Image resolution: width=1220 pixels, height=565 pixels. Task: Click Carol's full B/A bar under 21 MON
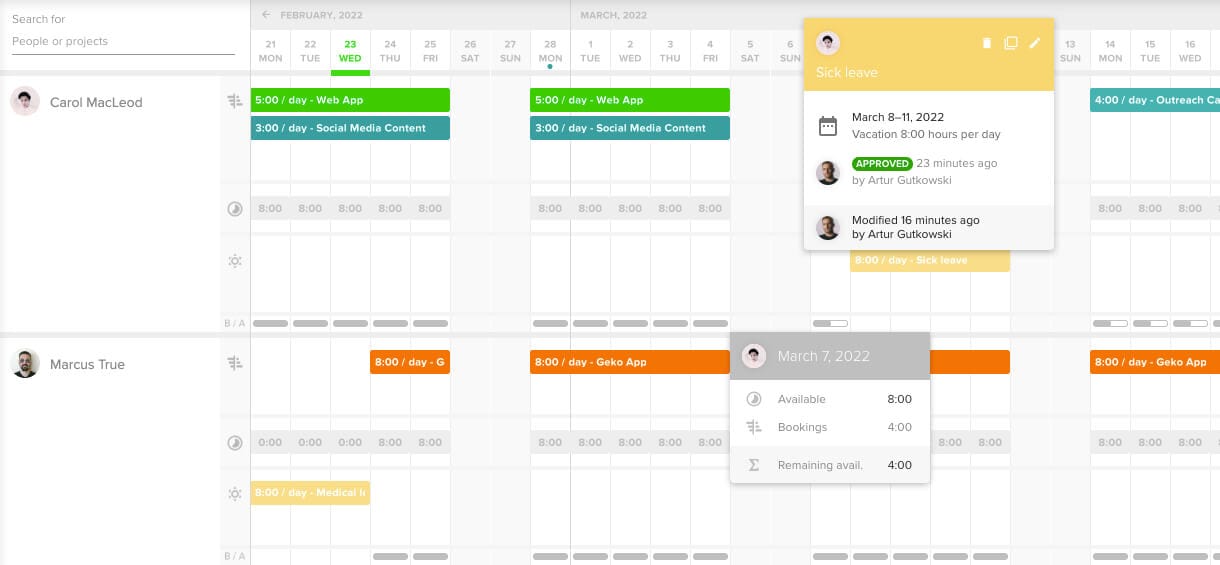[270, 324]
